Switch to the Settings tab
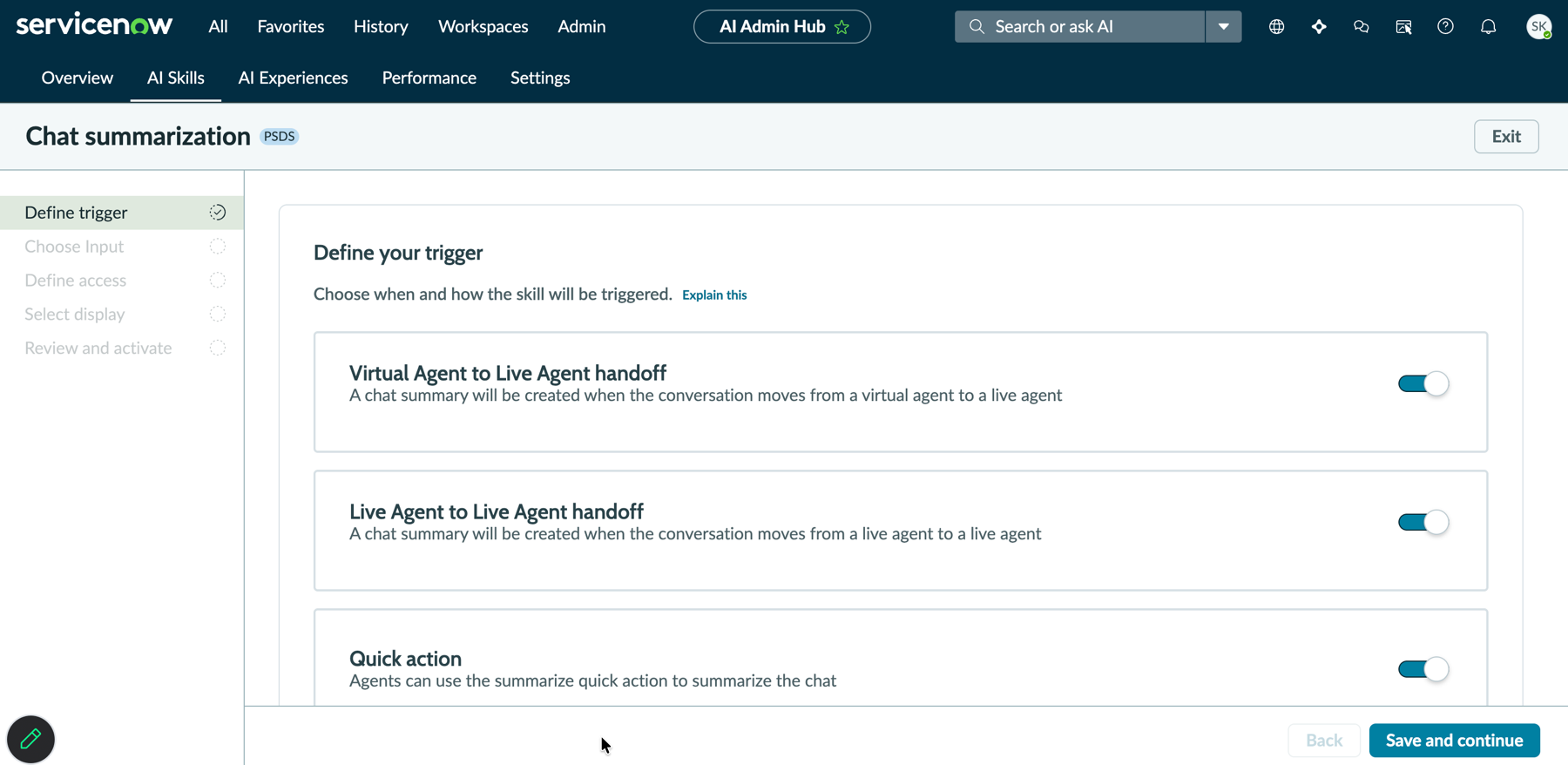Image resolution: width=1568 pixels, height=765 pixels. pyautogui.click(x=540, y=78)
